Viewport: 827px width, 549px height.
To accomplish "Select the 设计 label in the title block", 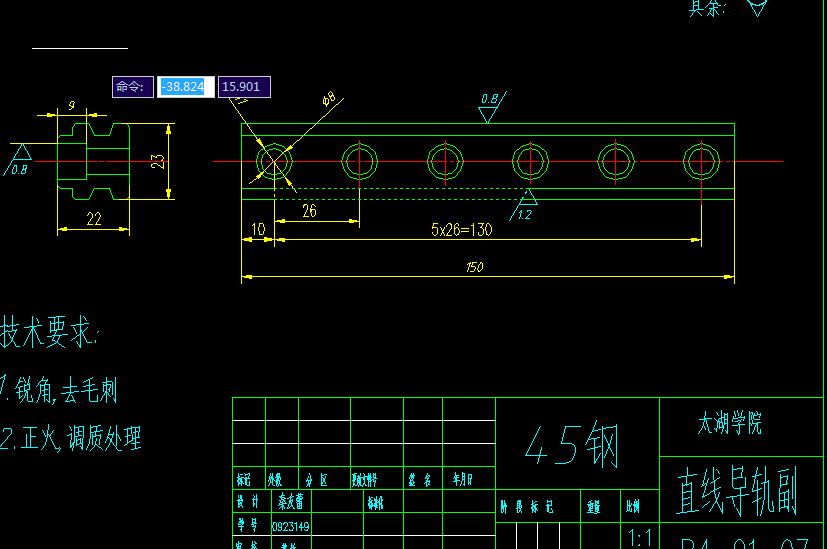I will click(248, 502).
